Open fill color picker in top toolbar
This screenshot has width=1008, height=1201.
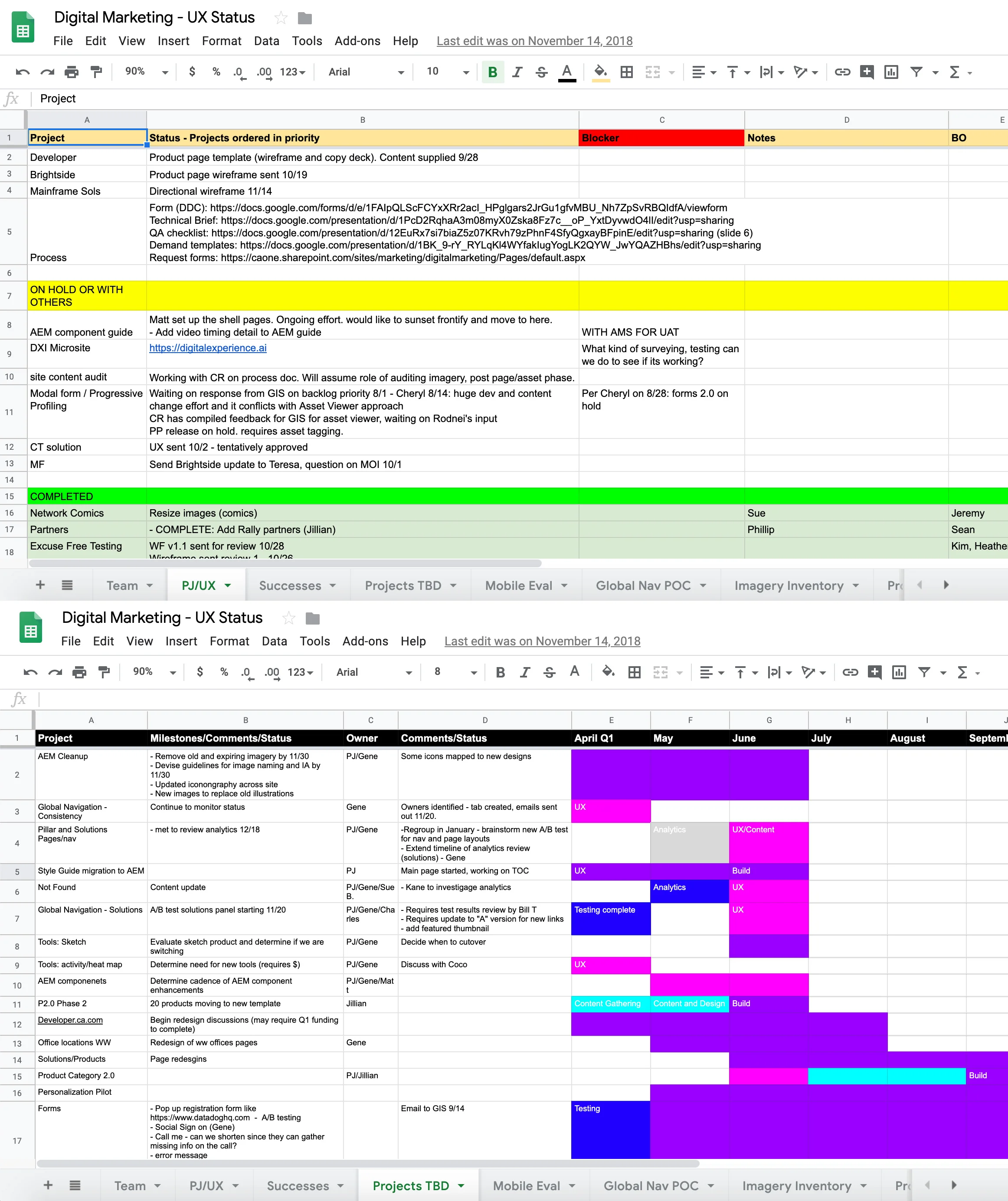coord(600,72)
